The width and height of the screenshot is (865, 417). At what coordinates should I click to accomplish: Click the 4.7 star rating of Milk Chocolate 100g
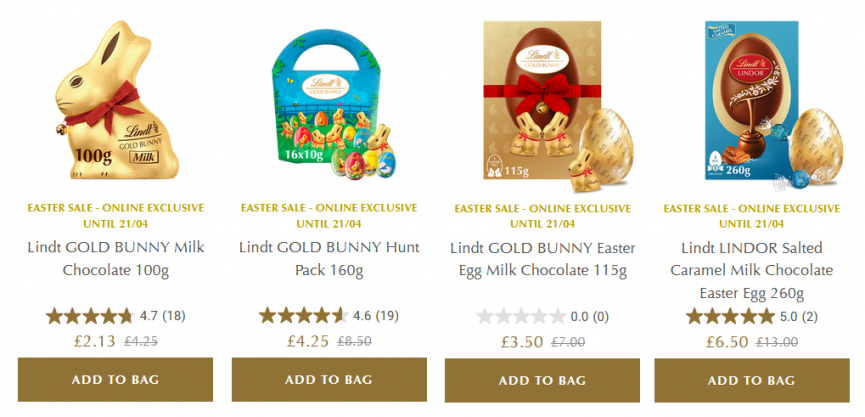90,316
